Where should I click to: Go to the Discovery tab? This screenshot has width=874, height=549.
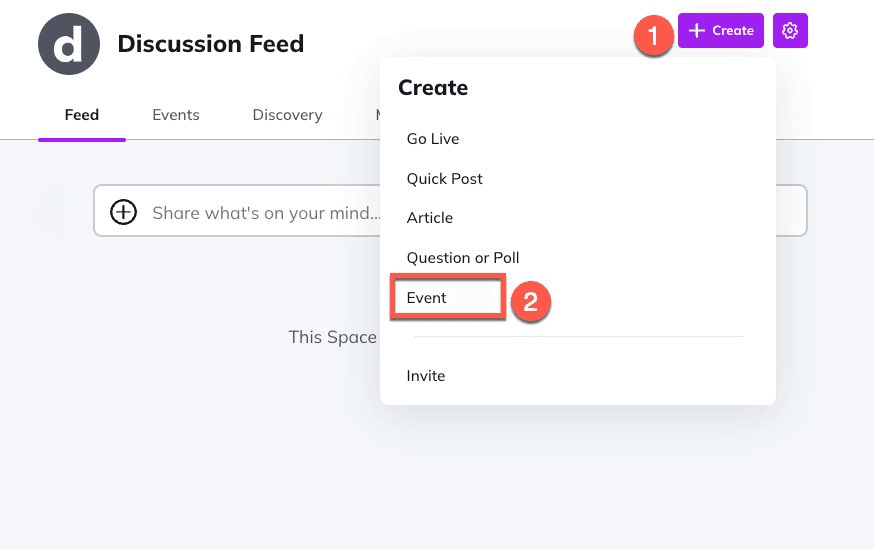(287, 115)
